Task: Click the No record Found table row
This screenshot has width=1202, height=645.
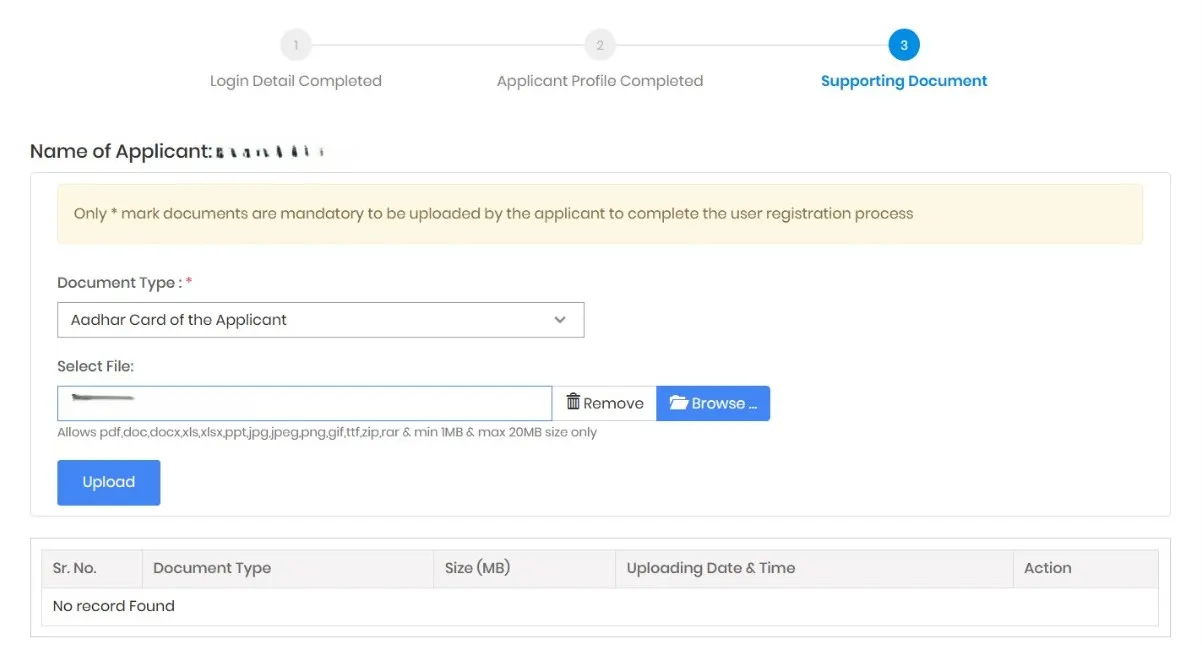Action: 114,606
